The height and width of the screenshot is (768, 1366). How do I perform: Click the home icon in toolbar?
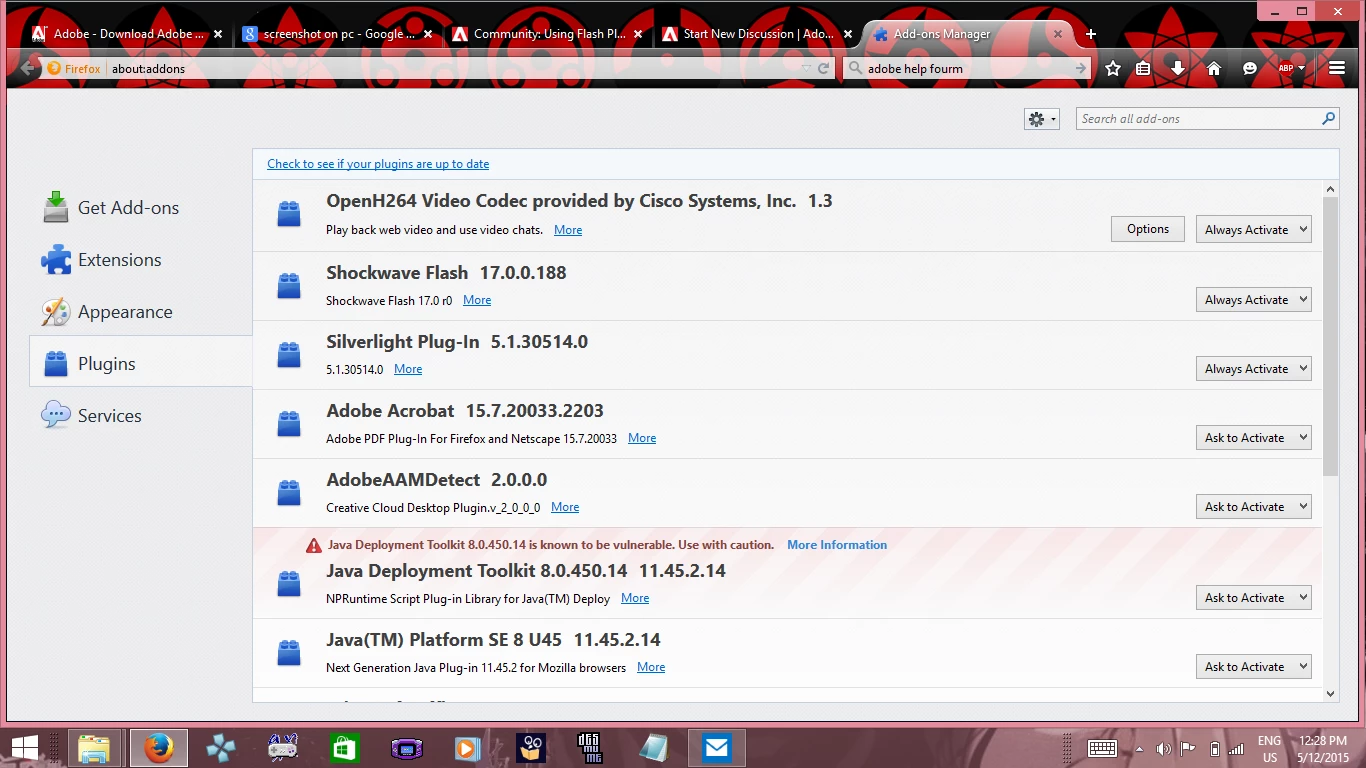pos(1214,69)
